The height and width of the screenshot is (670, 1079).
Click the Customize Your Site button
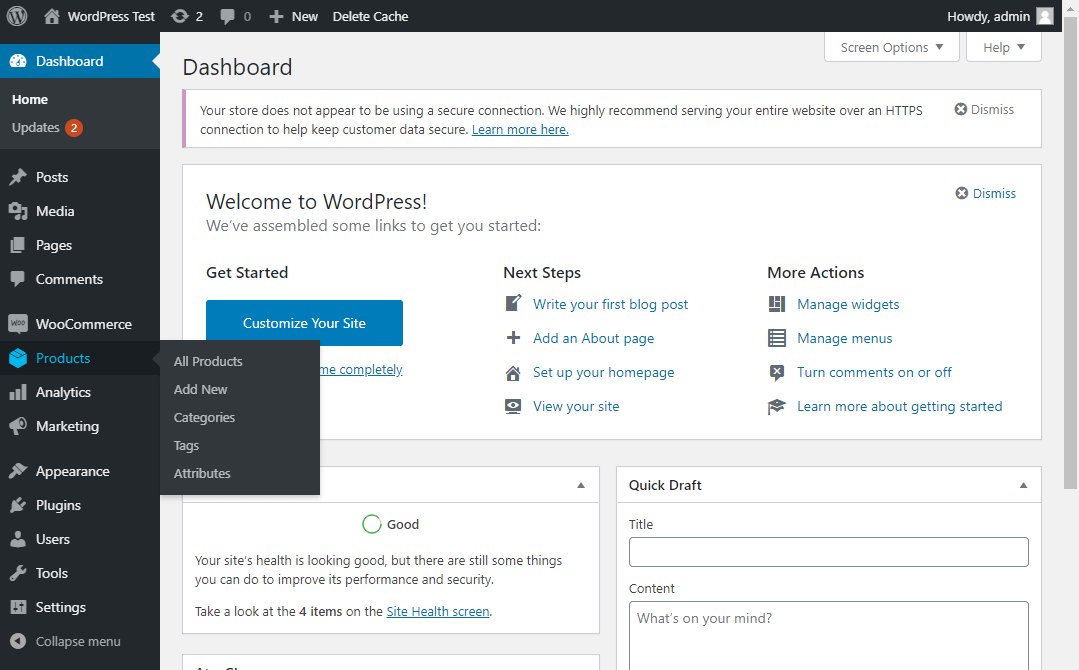[304, 323]
